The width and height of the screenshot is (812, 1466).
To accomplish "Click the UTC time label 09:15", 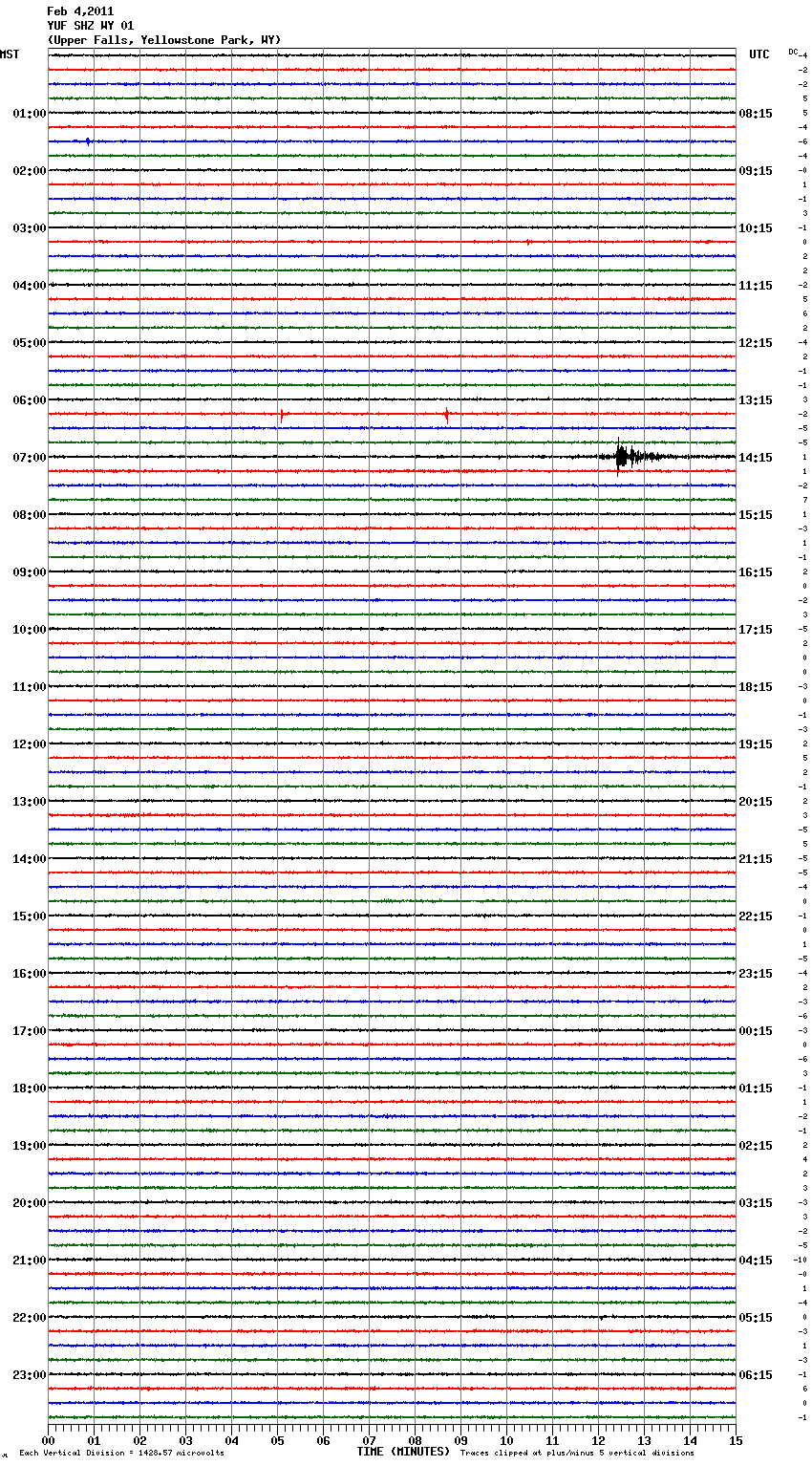I will (x=756, y=171).
